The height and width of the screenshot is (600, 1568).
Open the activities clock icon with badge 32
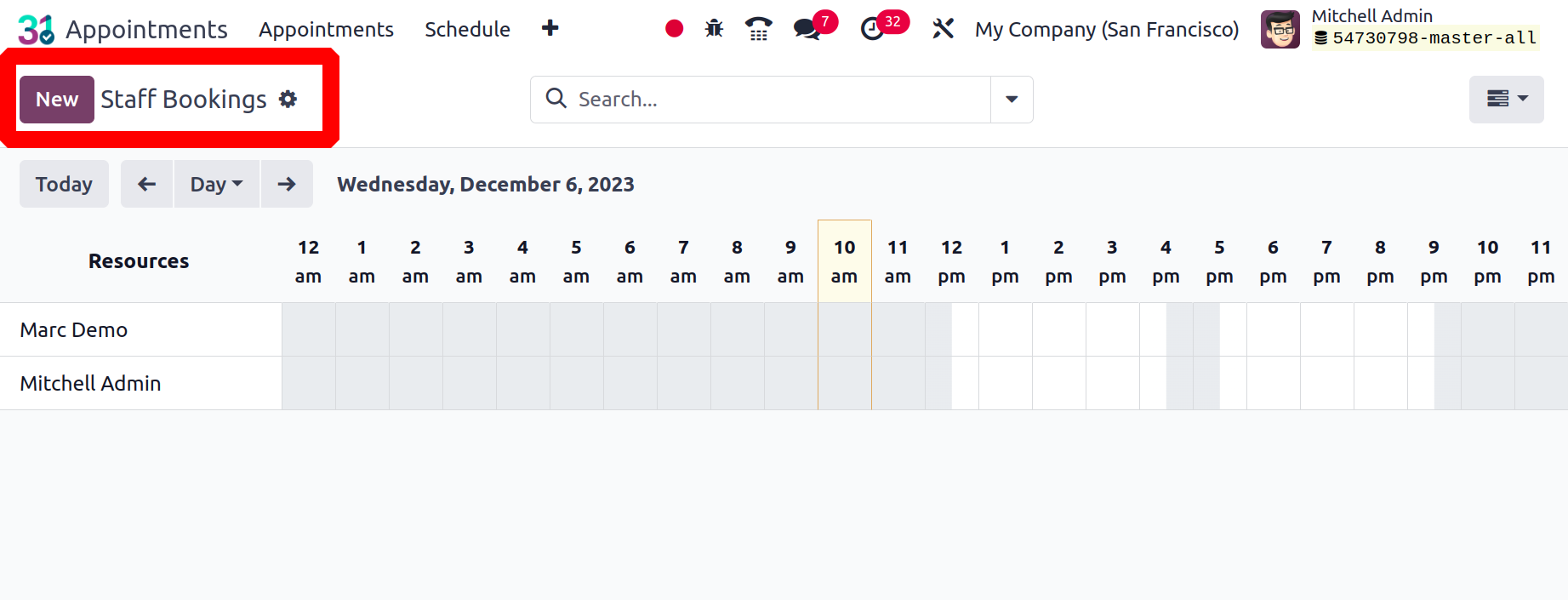[x=872, y=29]
